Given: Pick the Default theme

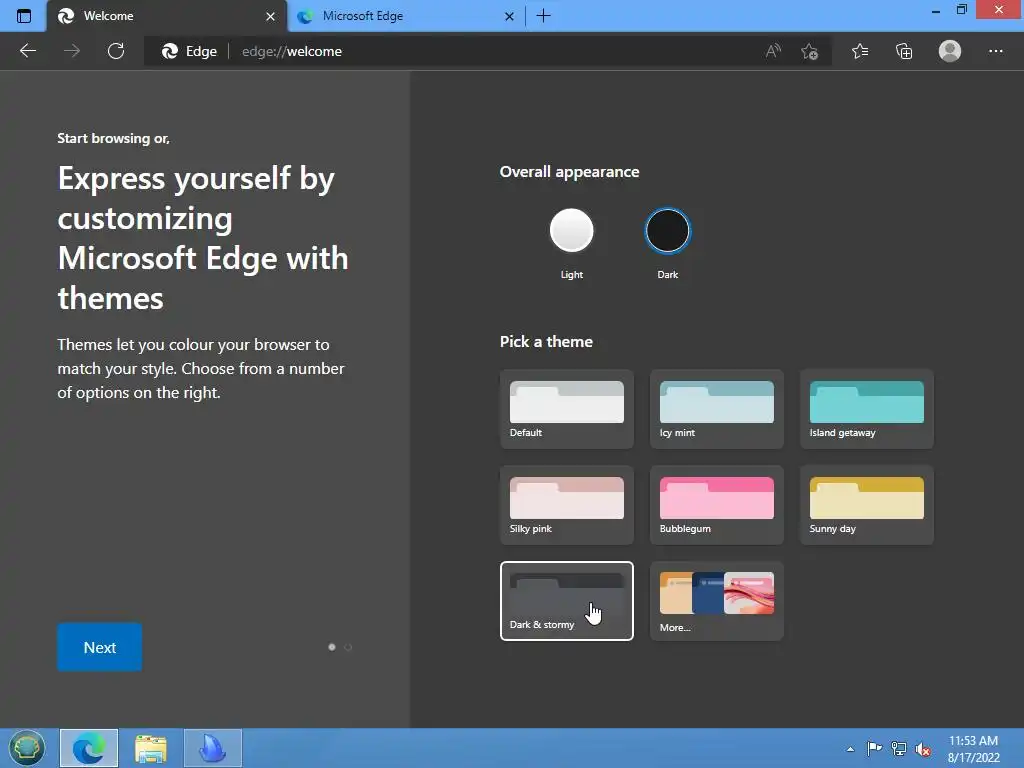Looking at the screenshot, I should pyautogui.click(x=567, y=409).
